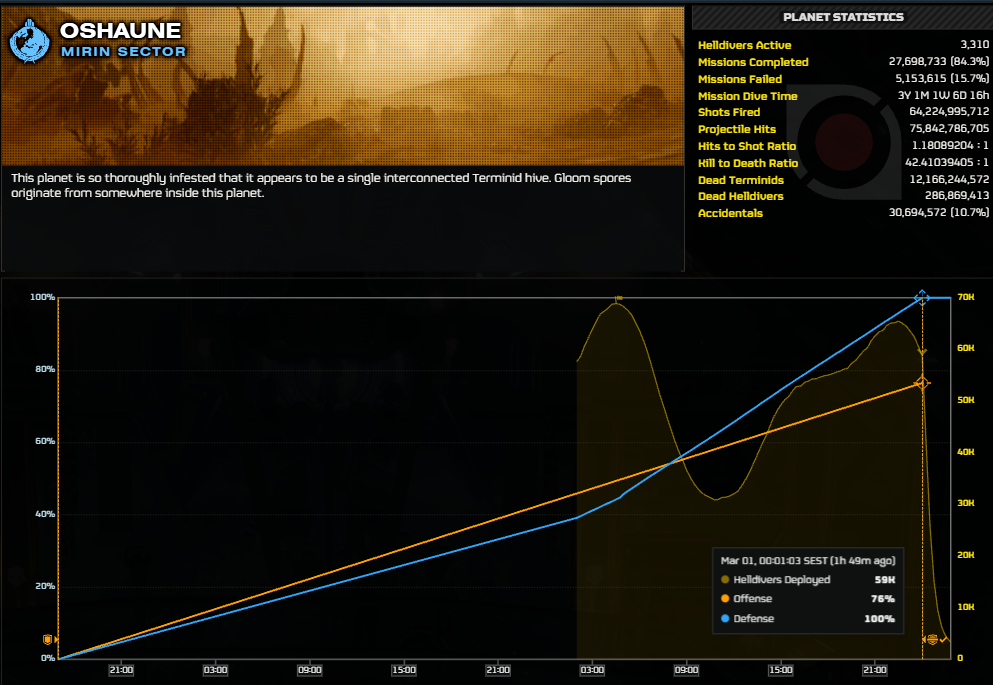
Task: Click the yellow arrow marker on Helldivers curve
Action: coord(922,352)
